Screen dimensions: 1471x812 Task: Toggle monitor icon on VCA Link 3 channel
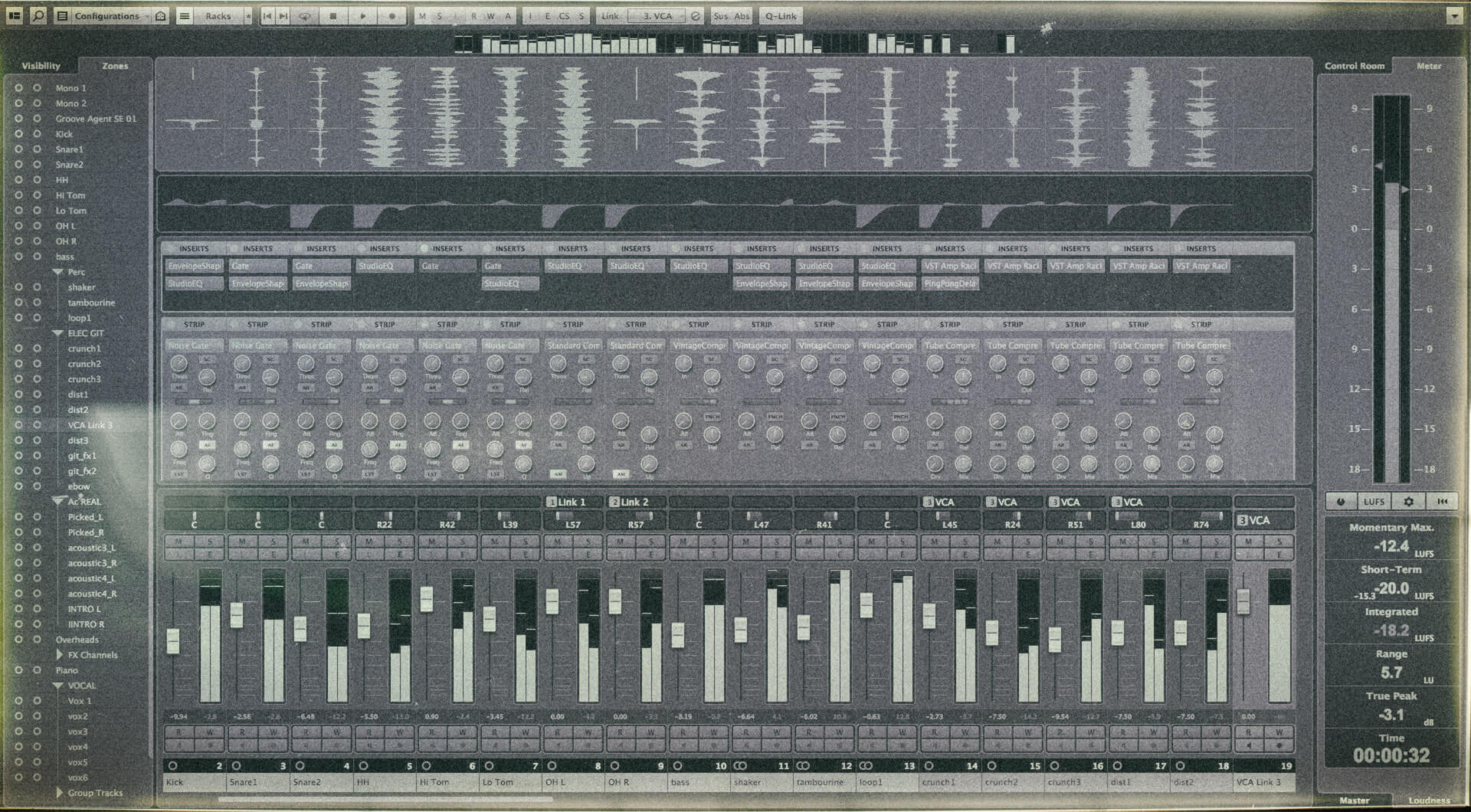1249,745
